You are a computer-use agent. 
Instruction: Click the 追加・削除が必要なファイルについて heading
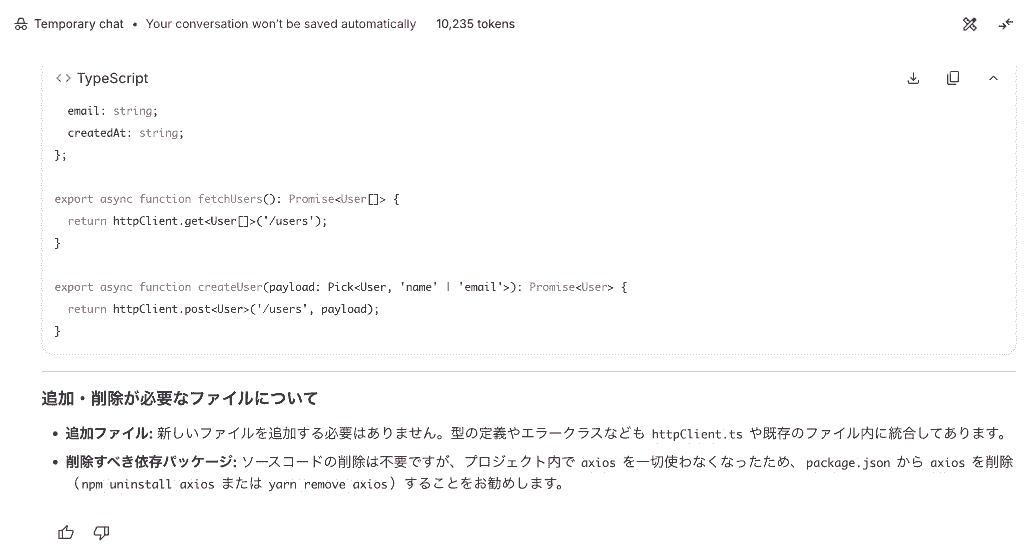(180, 398)
